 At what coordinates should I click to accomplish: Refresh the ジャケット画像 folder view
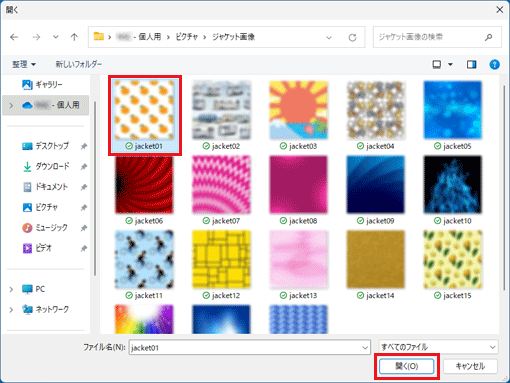coord(352,37)
